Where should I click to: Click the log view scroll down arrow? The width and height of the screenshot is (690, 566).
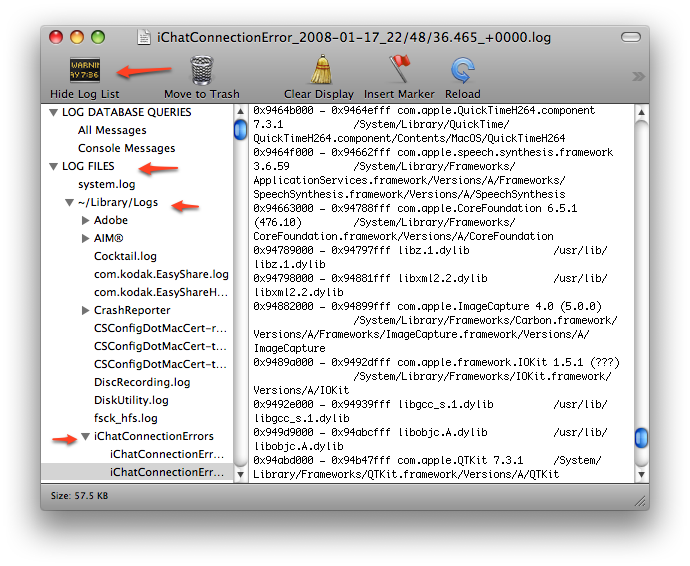click(641, 475)
